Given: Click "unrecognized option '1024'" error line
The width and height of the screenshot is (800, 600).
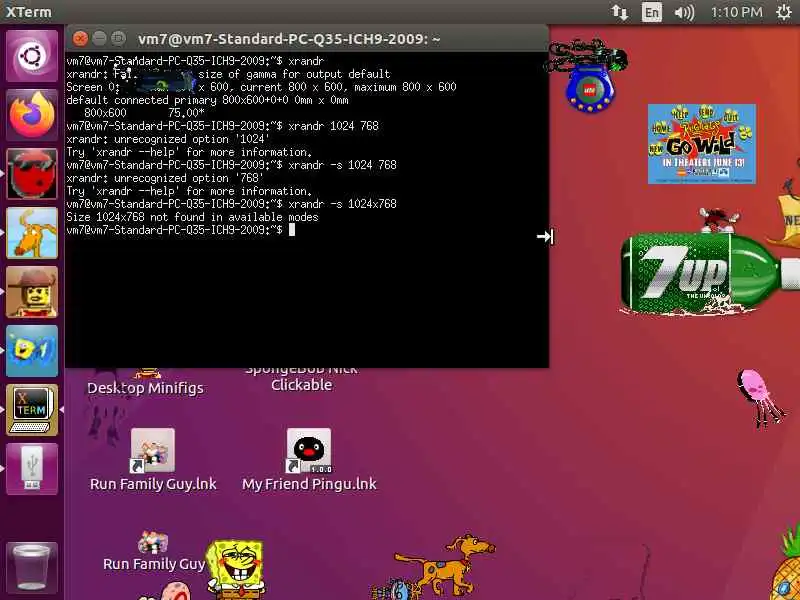Looking at the screenshot, I should 168,139.
